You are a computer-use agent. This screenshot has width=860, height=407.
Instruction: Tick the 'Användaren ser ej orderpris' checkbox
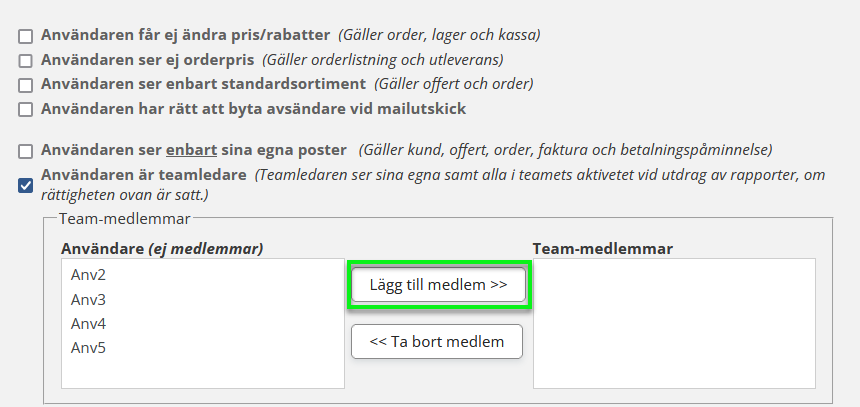pos(26,60)
